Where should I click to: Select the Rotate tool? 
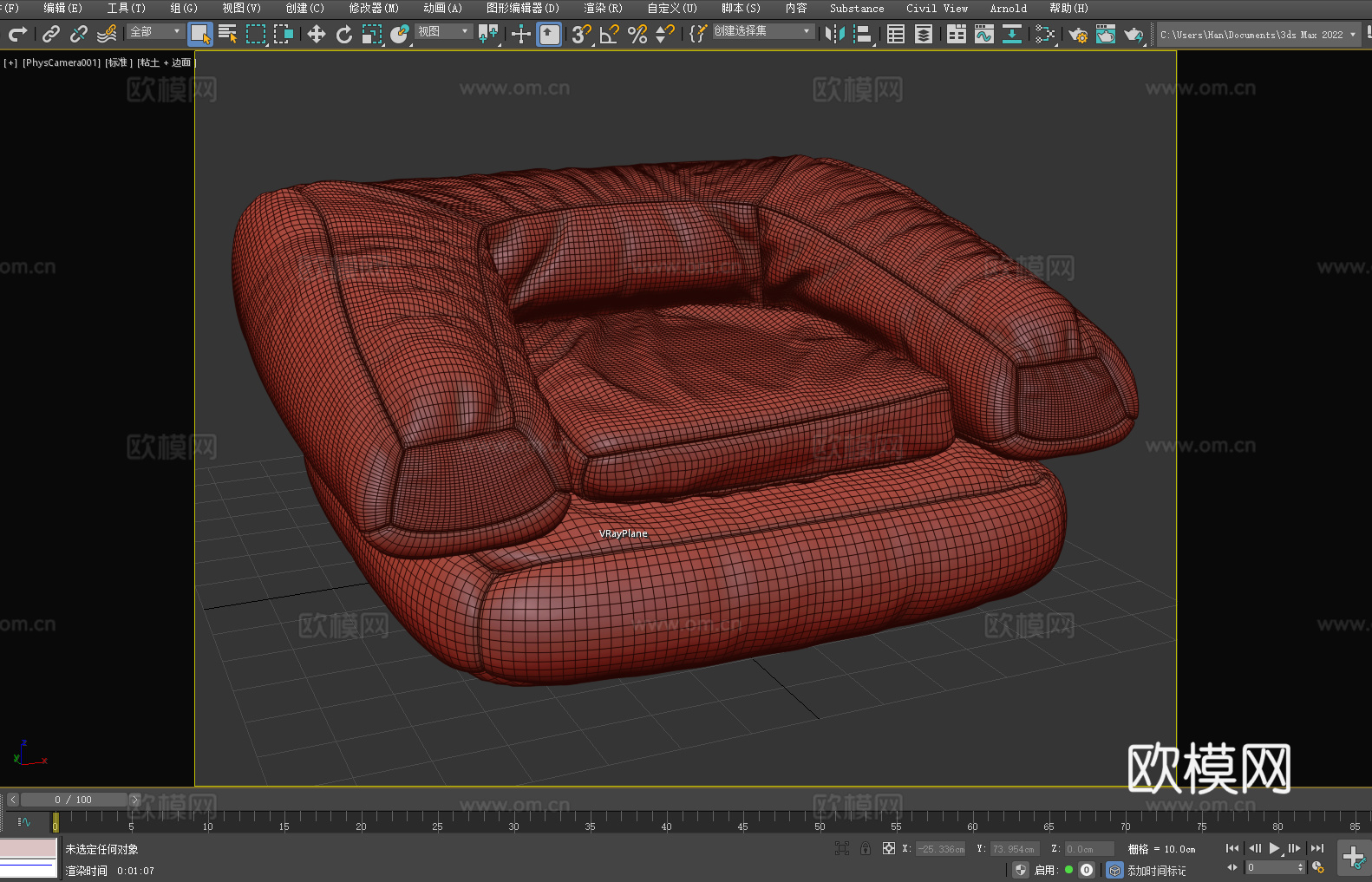(x=344, y=34)
